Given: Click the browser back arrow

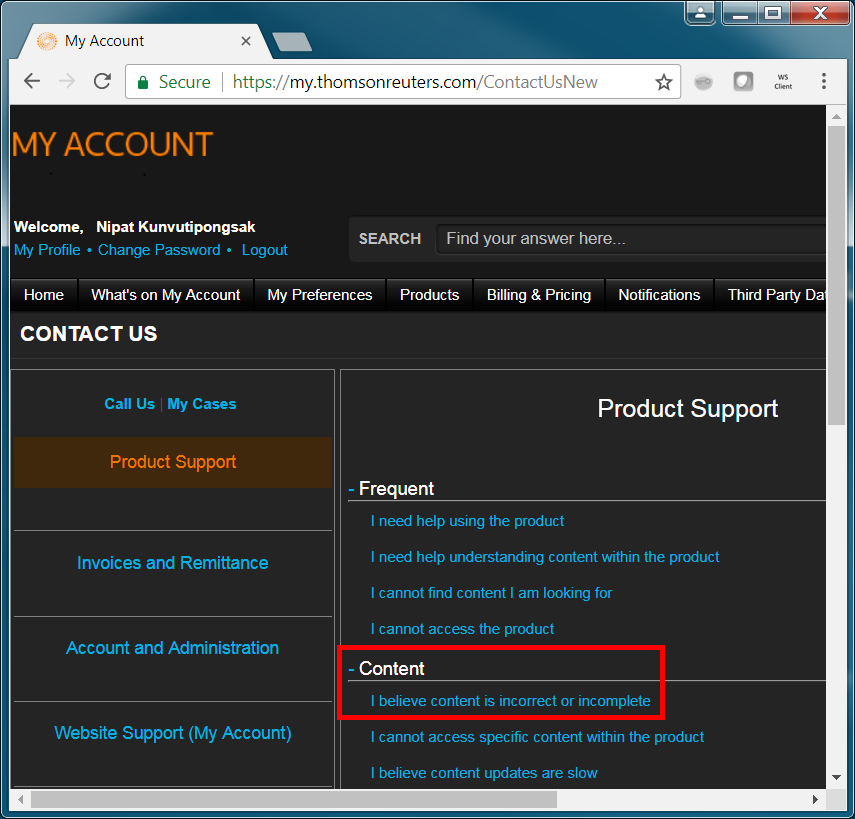Looking at the screenshot, I should click(32, 81).
